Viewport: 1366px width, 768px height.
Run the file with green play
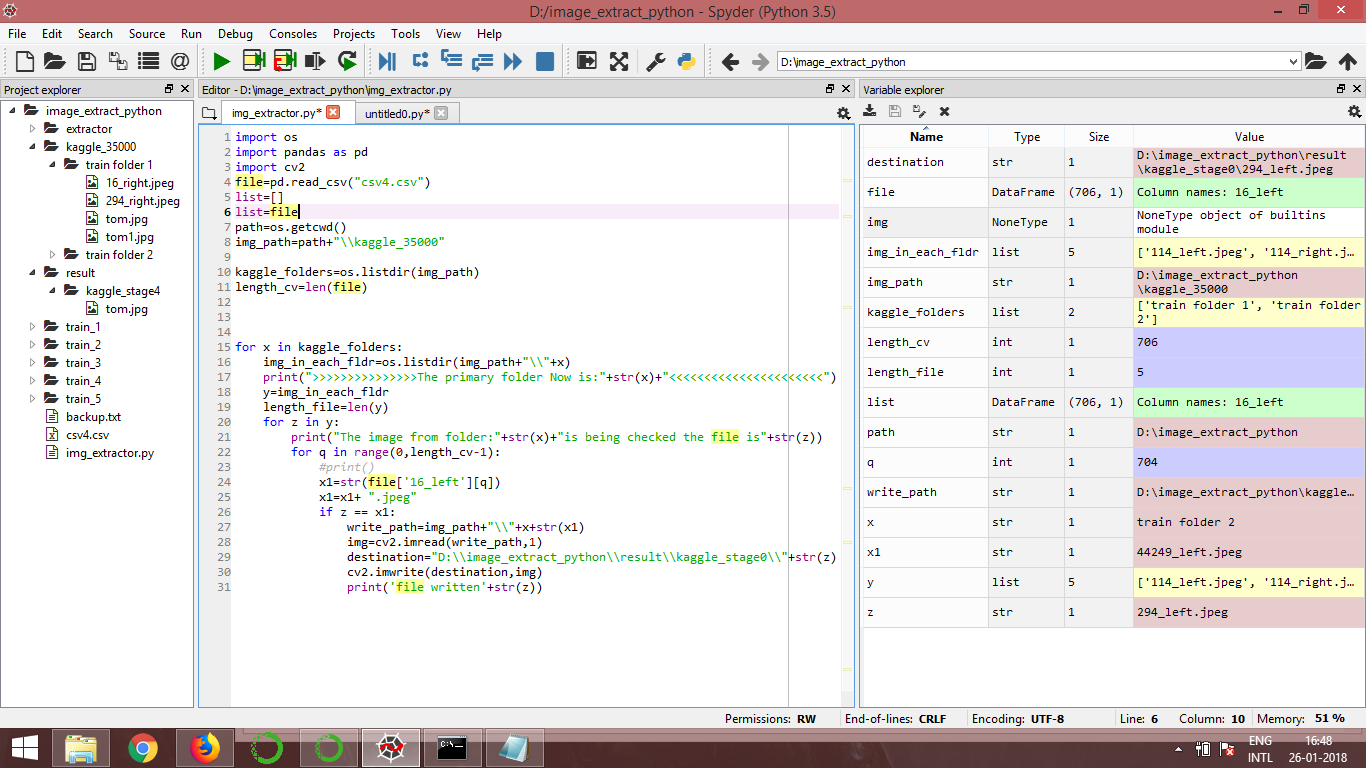point(221,62)
